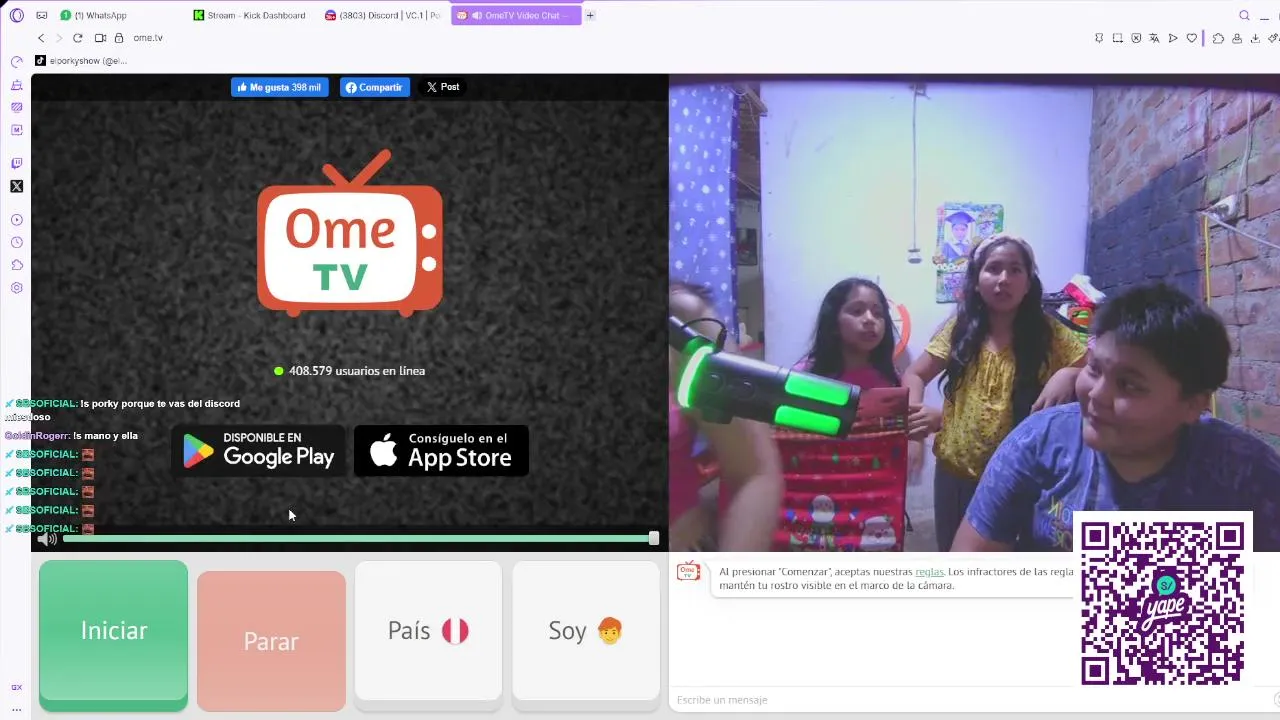The height and width of the screenshot is (720, 1280).
Task: Click the pin icon in address bar
Action: click(x=1099, y=38)
